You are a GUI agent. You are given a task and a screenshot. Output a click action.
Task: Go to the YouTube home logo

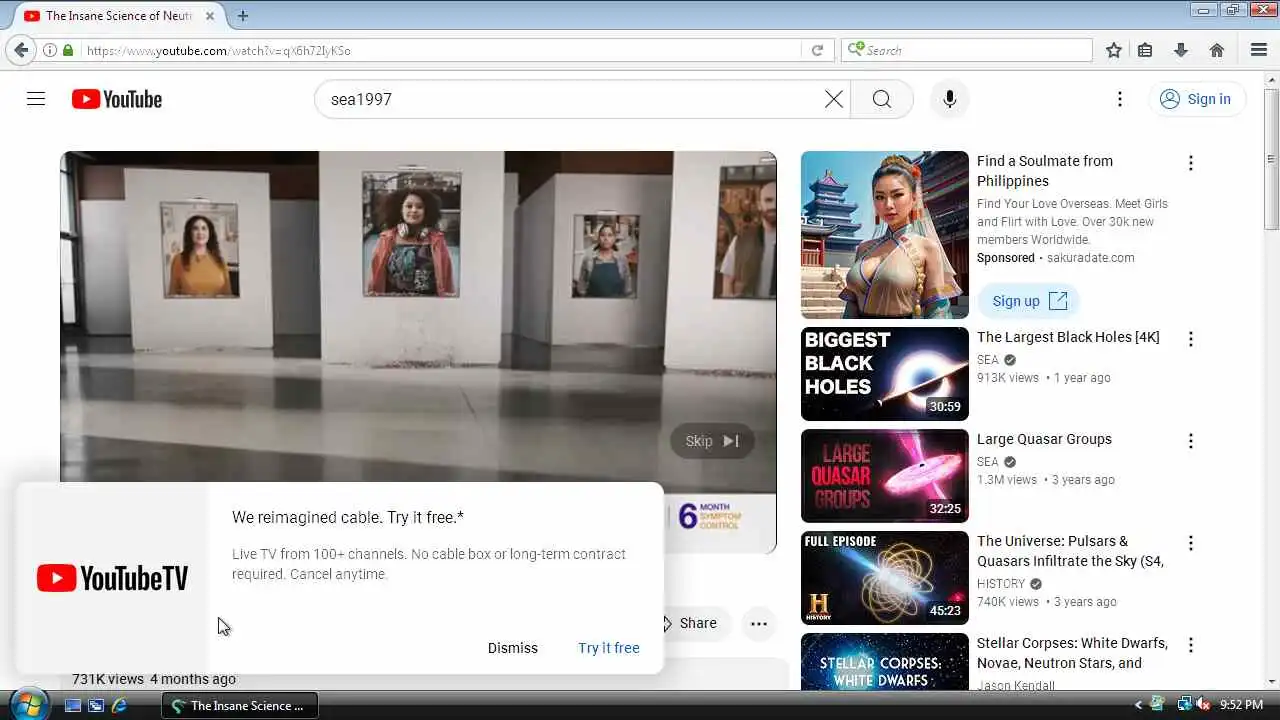pos(117,99)
